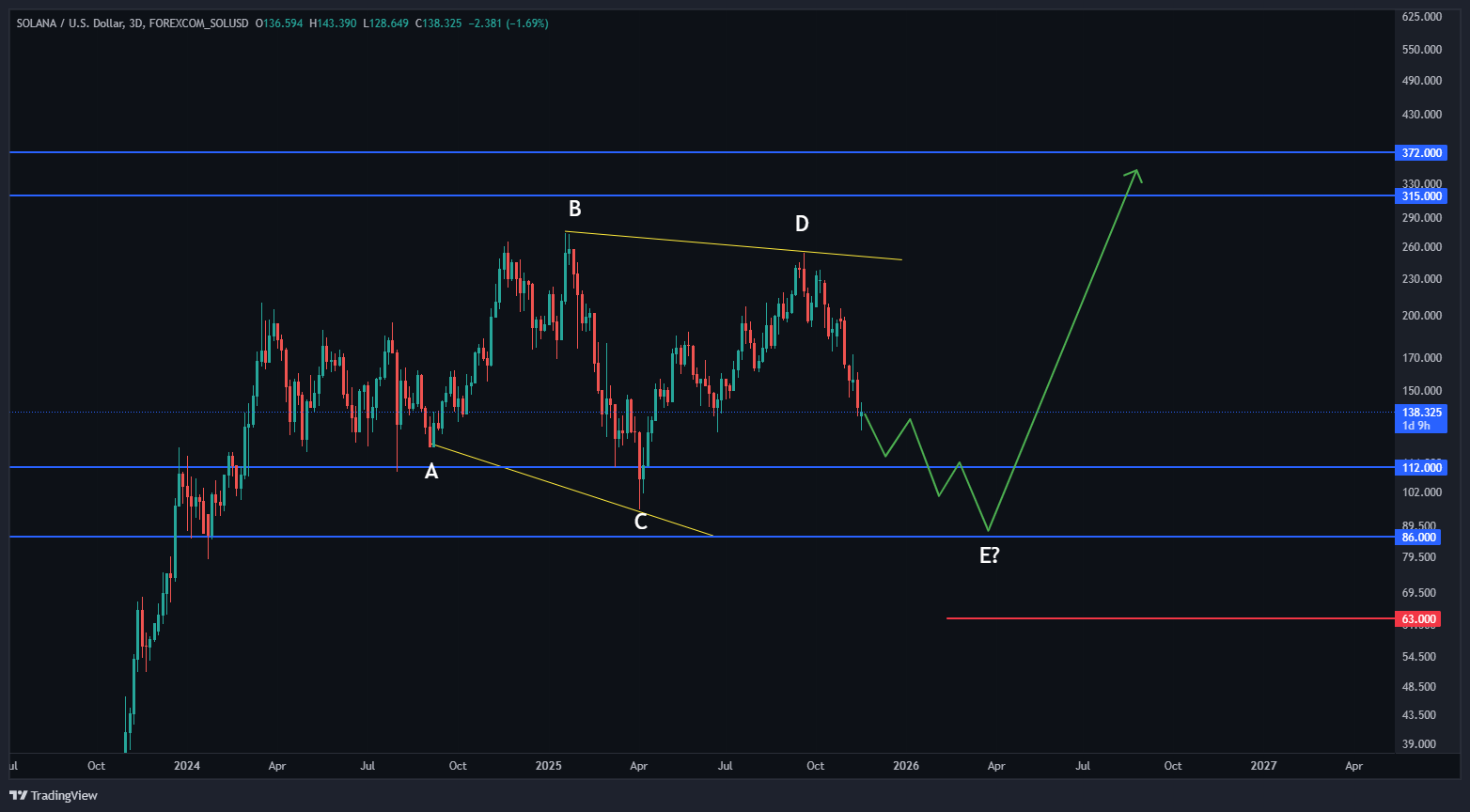Viewport: 1470px width, 812px height.
Task: Click the red 63.000 price label
Action: coord(1419,618)
